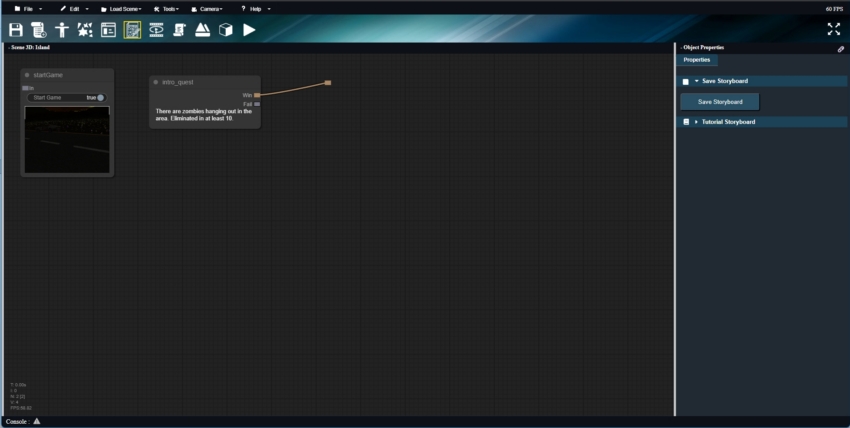This screenshot has height=428, width=850.
Task: Select the highlighted storyboard editor icon
Action: pyautogui.click(x=132, y=30)
